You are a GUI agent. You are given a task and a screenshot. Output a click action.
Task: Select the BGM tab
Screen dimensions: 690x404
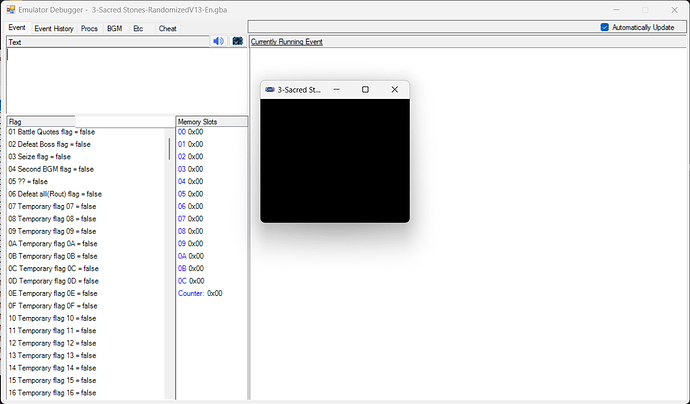click(x=115, y=28)
